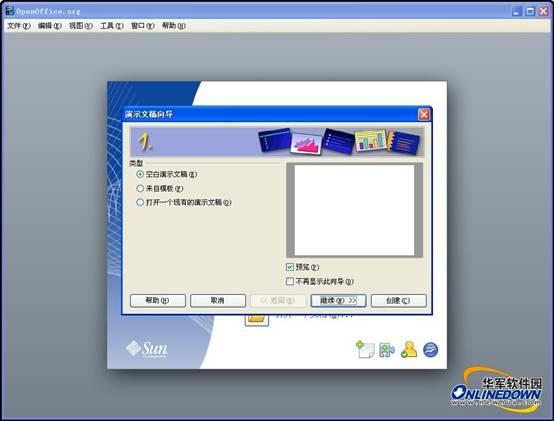Screen dimensions: 554x421
Task: Click the 创建 button
Action: (x=399, y=301)
